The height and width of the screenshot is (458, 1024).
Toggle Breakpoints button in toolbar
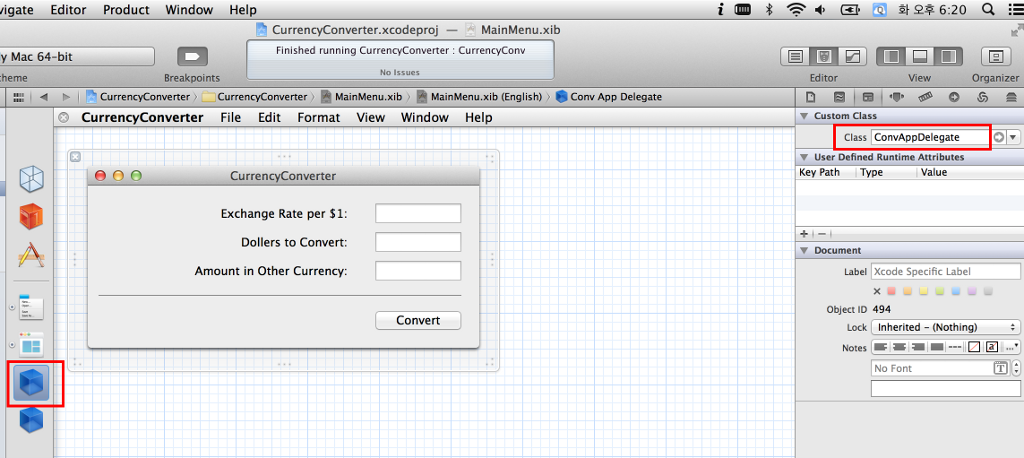coord(192,57)
